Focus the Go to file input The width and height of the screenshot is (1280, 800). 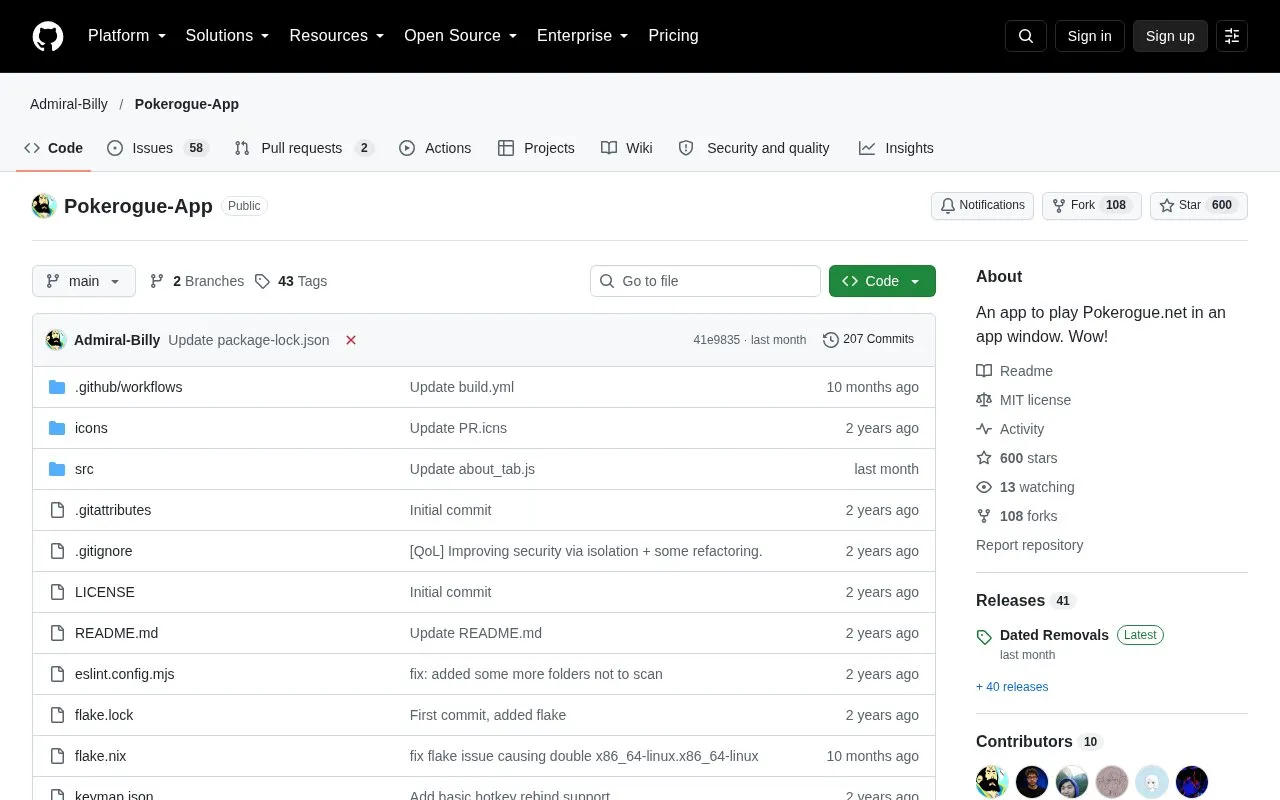pyautogui.click(x=705, y=281)
